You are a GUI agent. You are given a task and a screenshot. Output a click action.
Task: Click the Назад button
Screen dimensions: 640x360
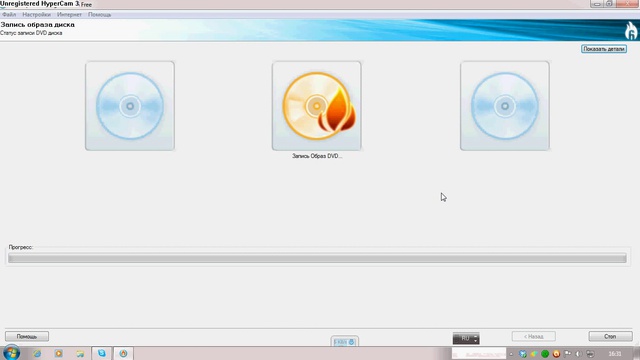pos(533,336)
